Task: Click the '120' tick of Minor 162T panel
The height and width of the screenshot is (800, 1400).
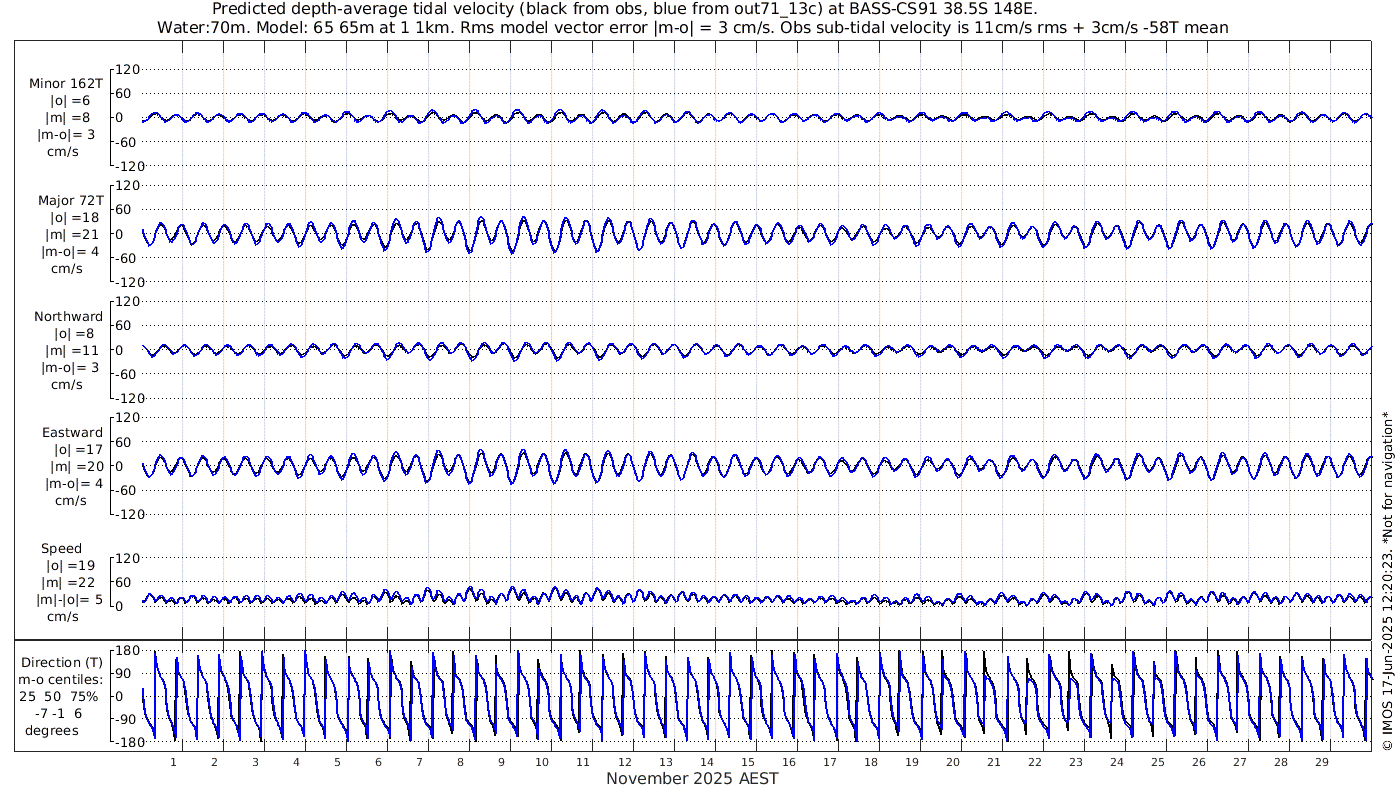Action: pos(127,69)
